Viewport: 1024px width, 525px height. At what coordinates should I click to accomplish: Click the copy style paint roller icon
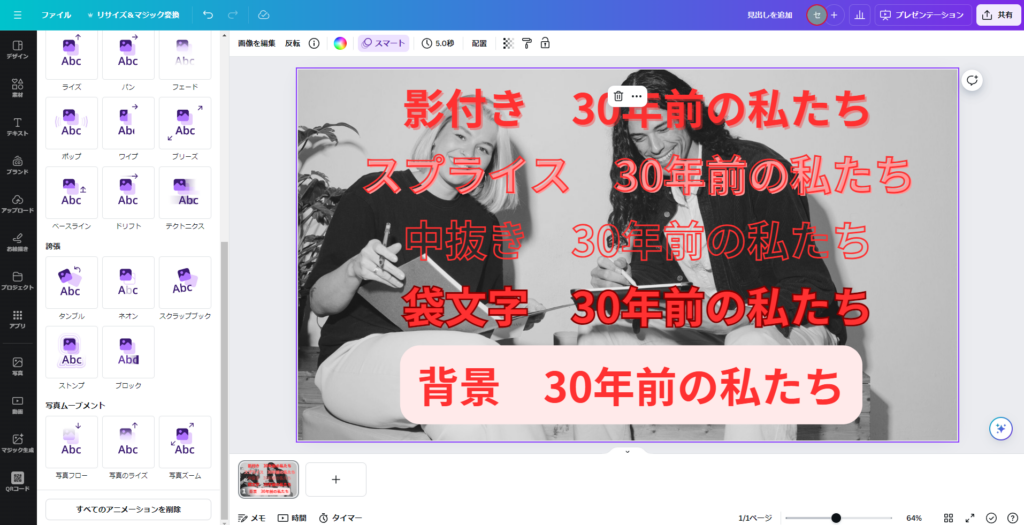tap(527, 43)
